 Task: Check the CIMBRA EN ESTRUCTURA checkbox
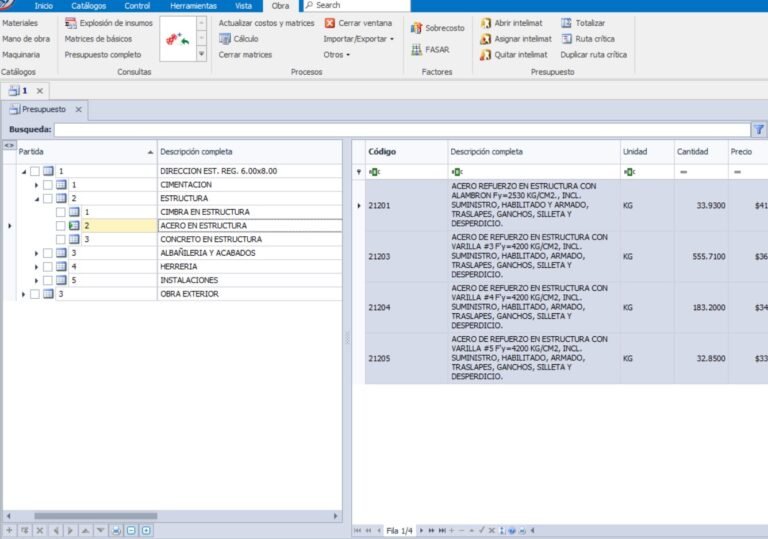click(x=60, y=212)
